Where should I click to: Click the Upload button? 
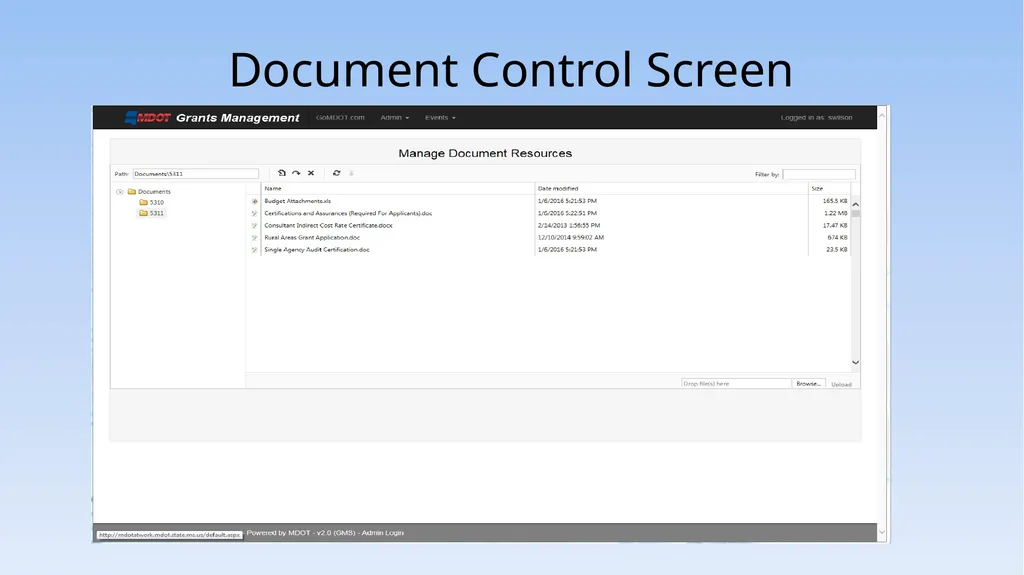(841, 384)
